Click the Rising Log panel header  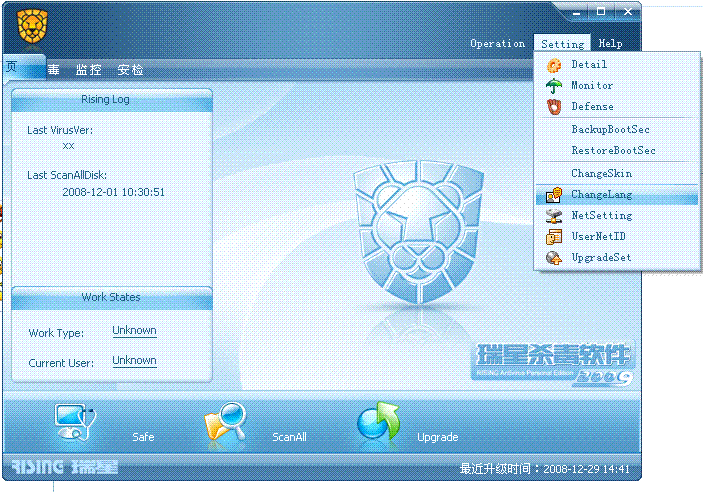coord(112,100)
